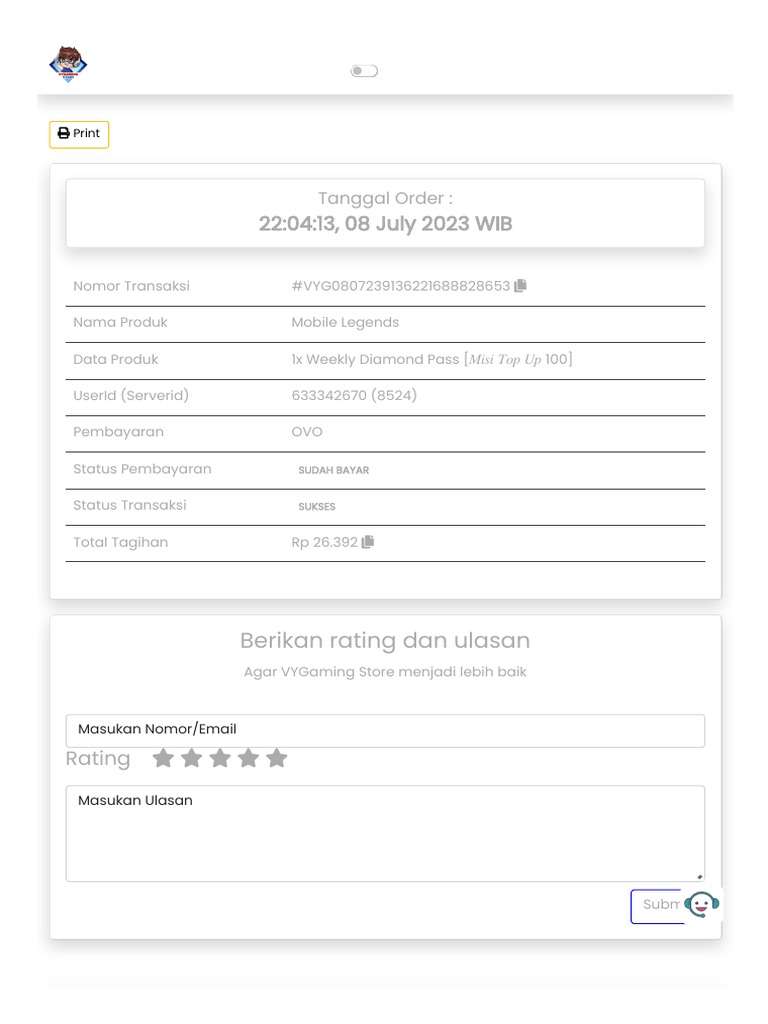Click the SUKSES transaction status badge
The height and width of the screenshot is (1024, 768).
point(317,507)
